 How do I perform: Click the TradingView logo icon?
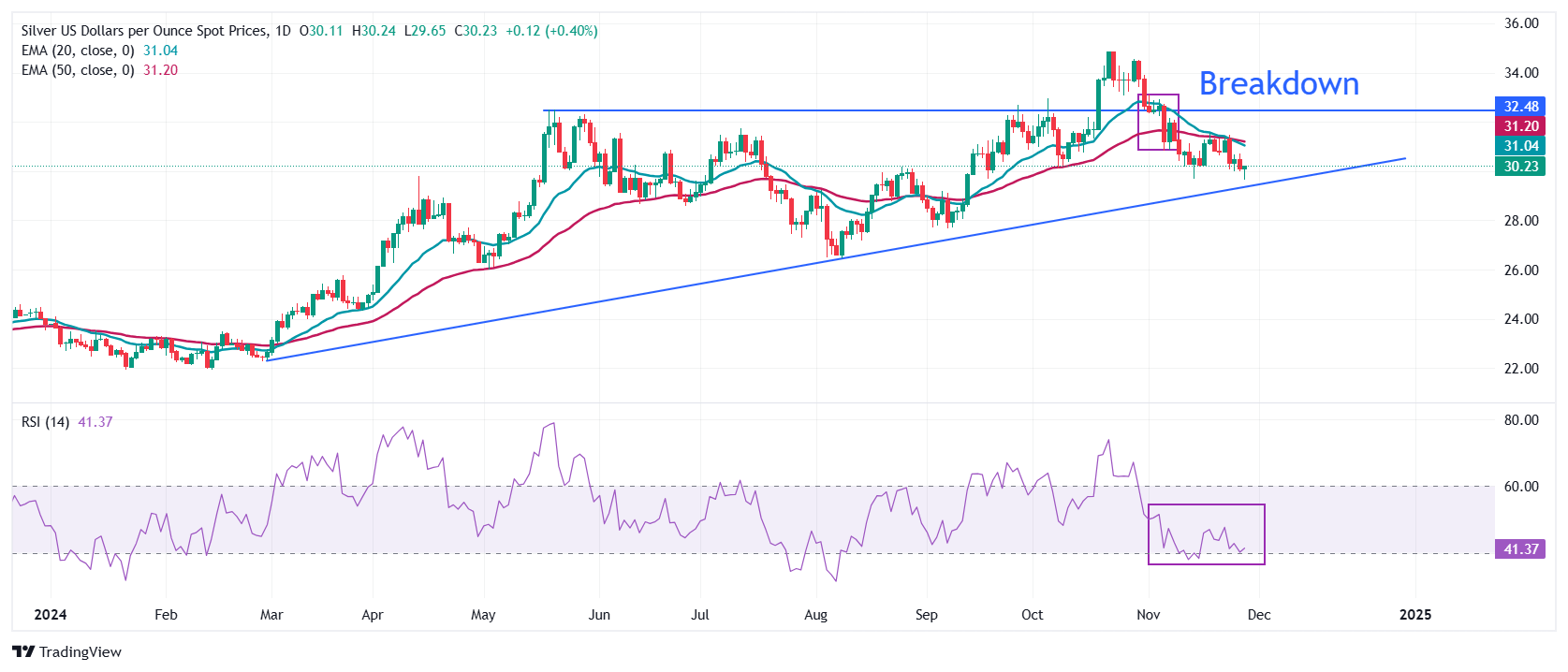pos(23,652)
